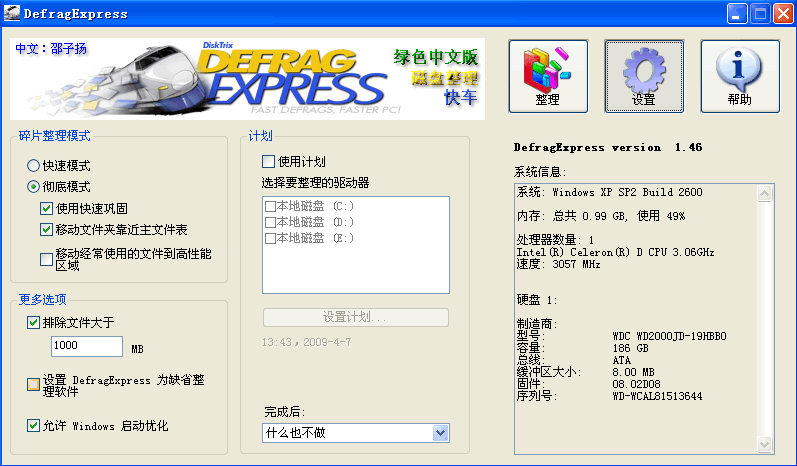This screenshot has width=797, height=466.
Task: Click the WDC WD2000JD-19HBB0 model value
Action: click(669, 336)
